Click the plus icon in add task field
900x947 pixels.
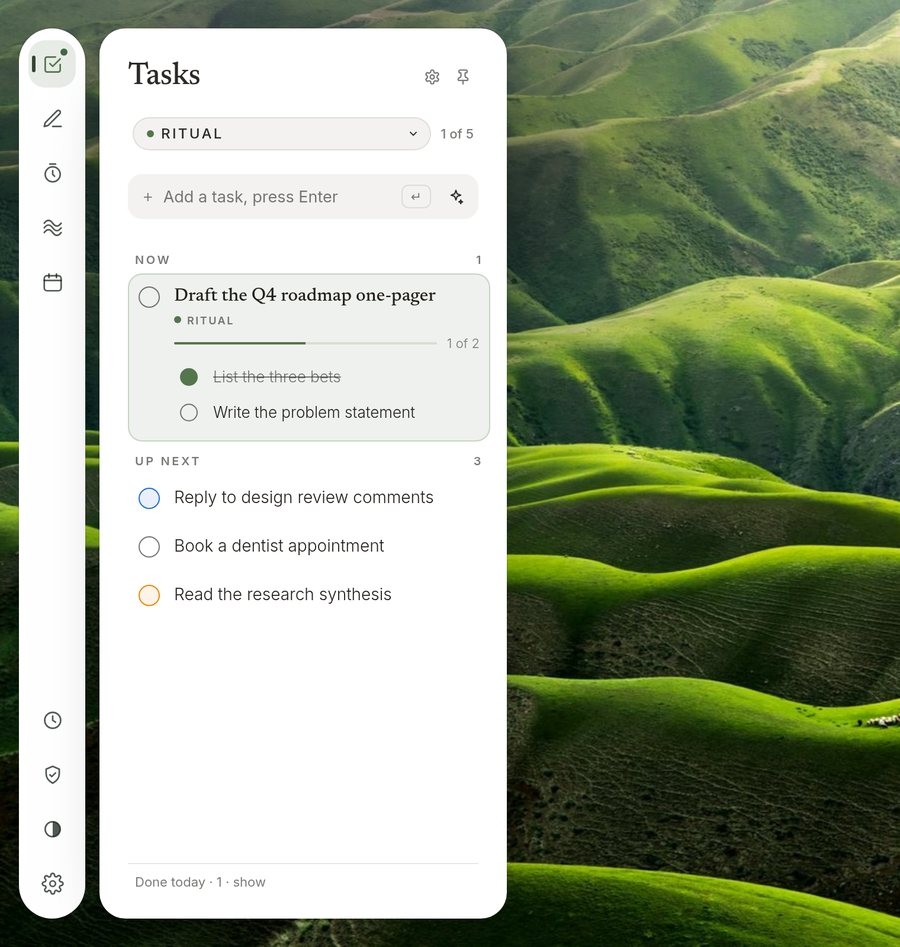147,197
